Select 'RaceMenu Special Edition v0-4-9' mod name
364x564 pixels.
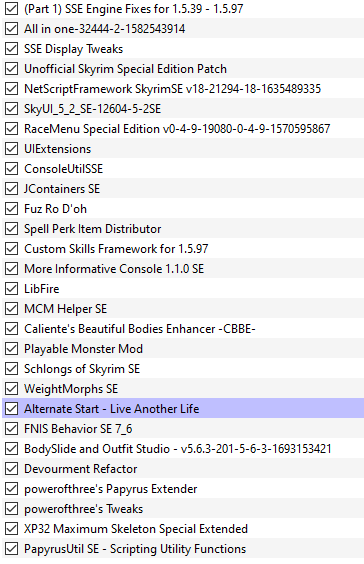[177, 129]
